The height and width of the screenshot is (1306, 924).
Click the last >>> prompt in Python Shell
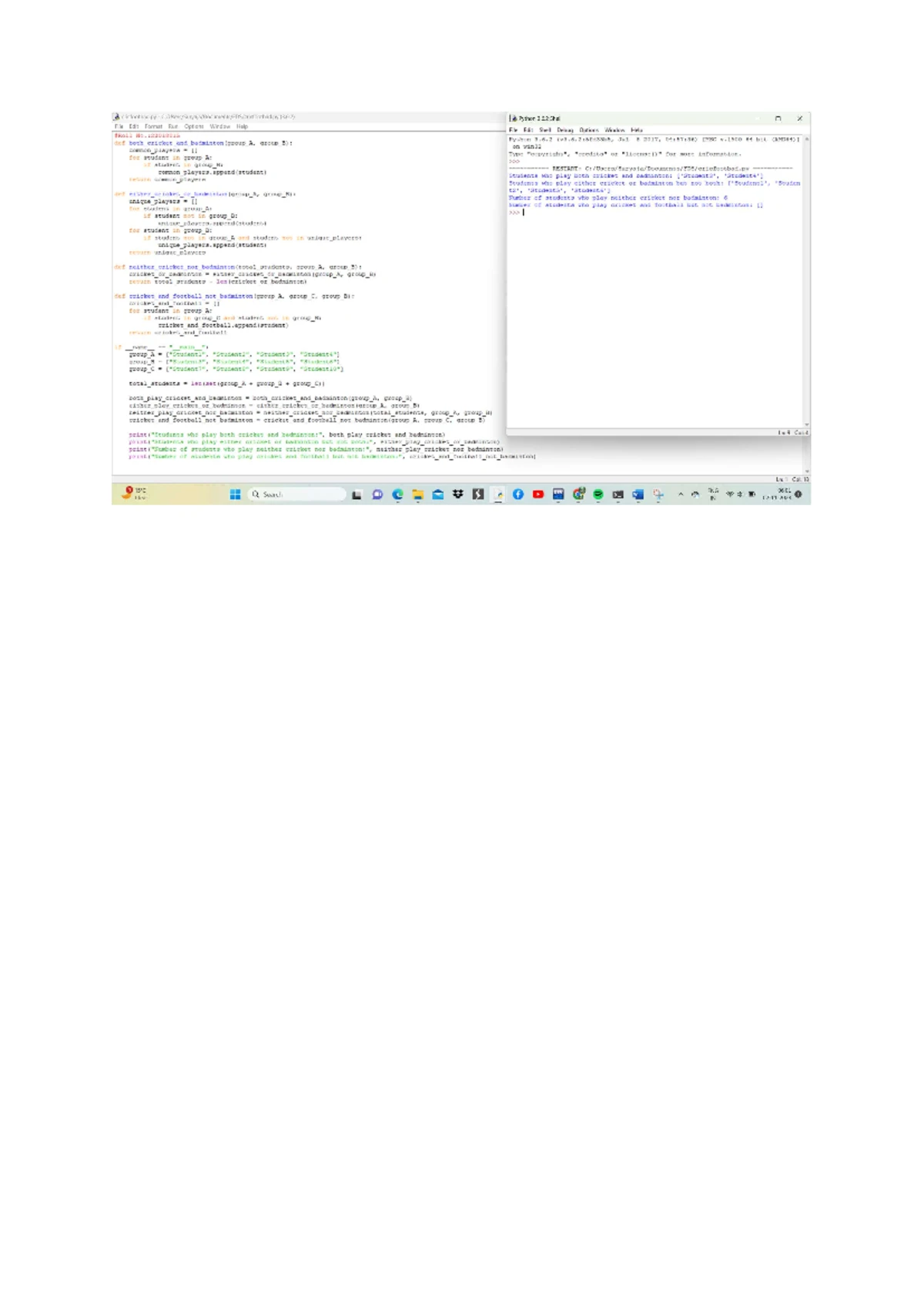(x=514, y=213)
